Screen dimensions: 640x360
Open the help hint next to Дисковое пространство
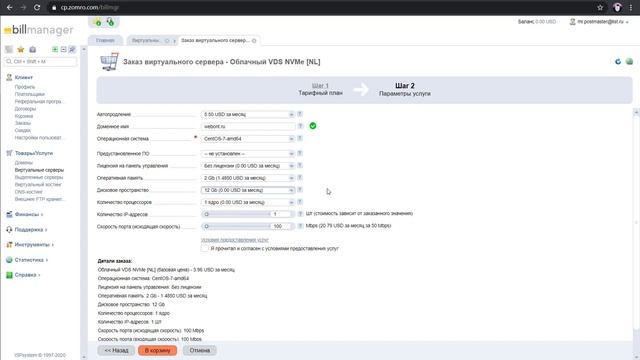coord(300,190)
